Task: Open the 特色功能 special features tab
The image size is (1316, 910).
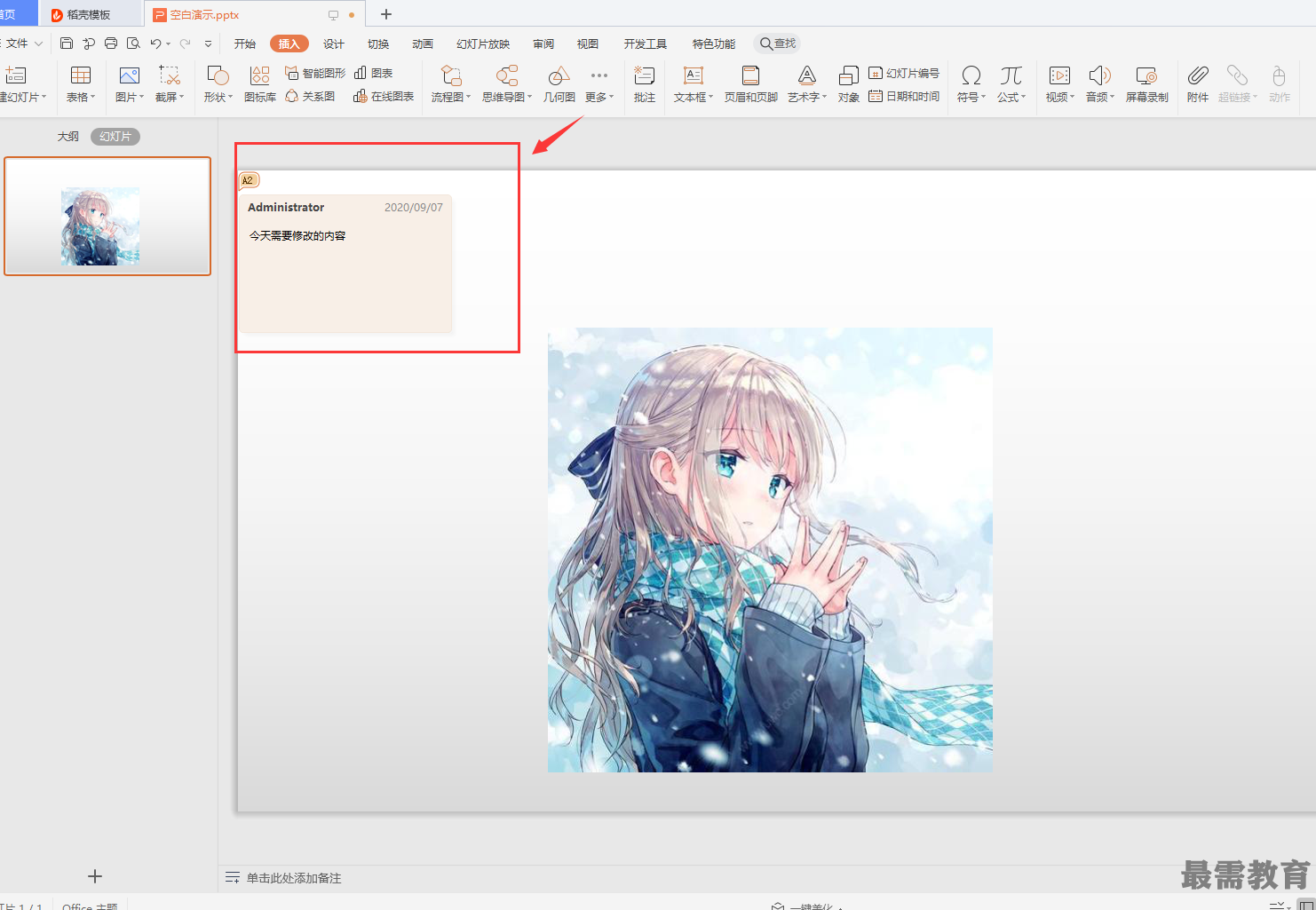Action: pyautogui.click(x=714, y=44)
